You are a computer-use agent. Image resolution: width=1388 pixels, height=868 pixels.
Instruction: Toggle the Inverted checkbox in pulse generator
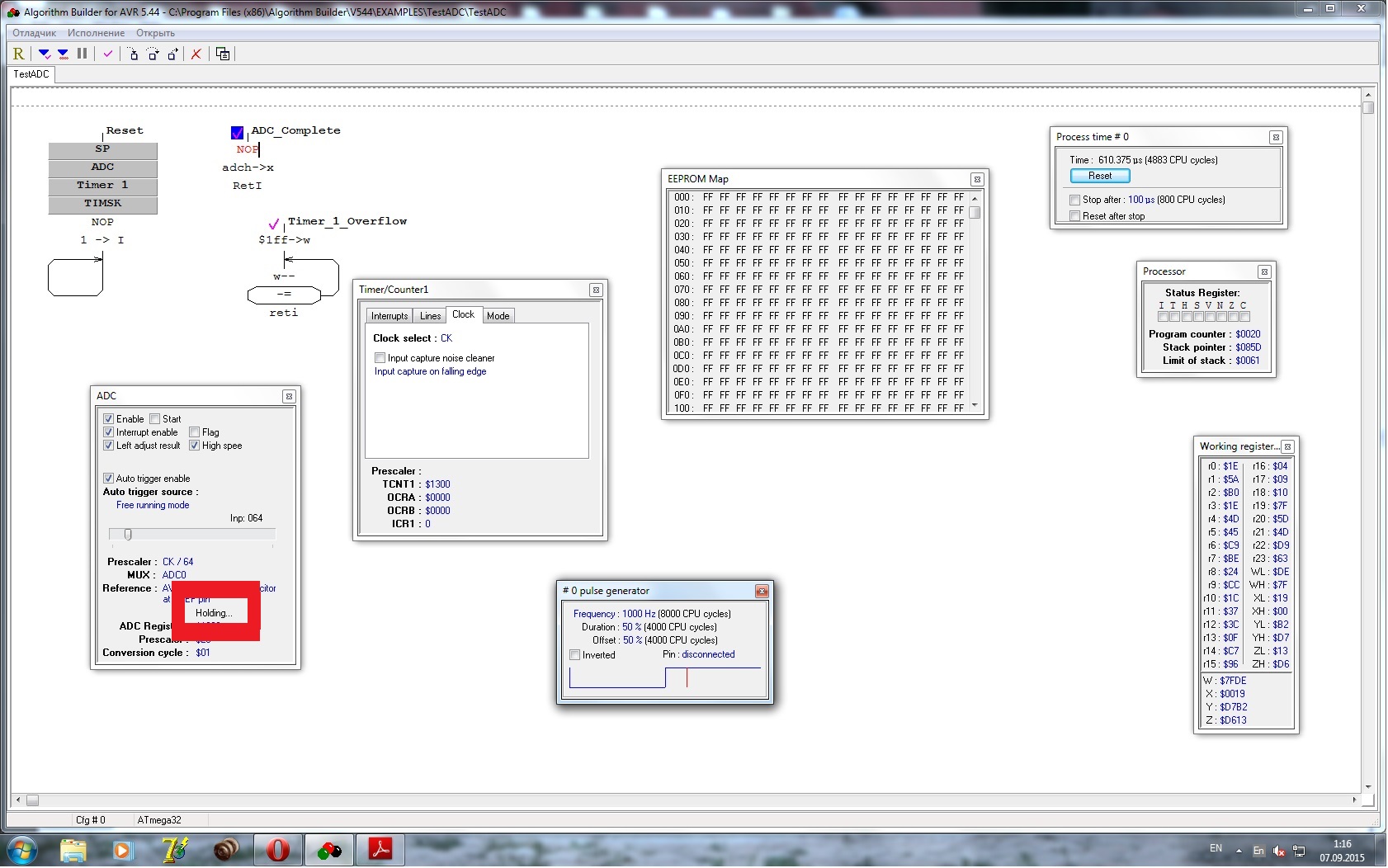point(575,655)
